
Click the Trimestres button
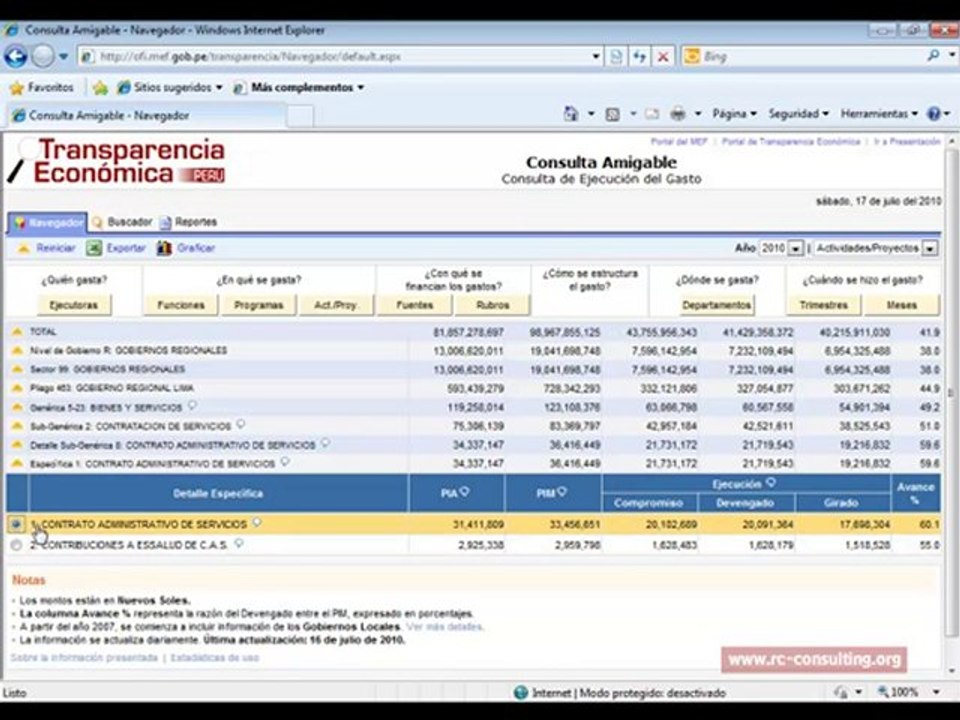pos(823,305)
